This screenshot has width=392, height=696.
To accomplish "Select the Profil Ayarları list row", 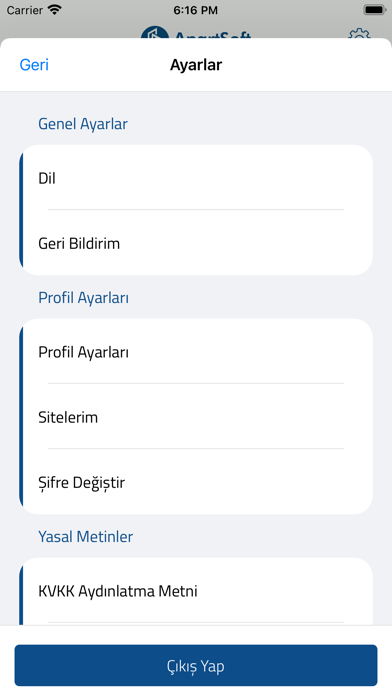I will click(x=196, y=352).
